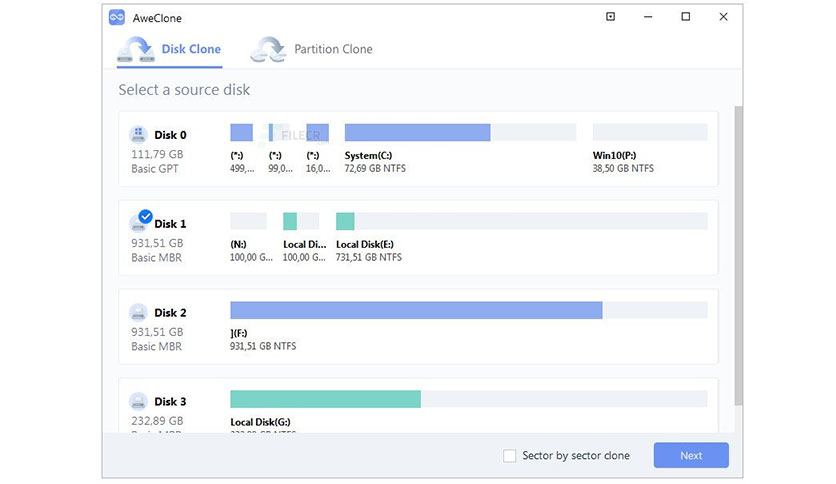The width and height of the screenshot is (836, 484).
Task: Select the Disk 0 drive icon
Action: coord(138,134)
